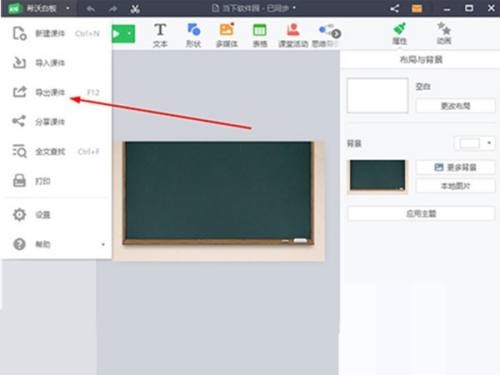
Task: Select the scissors cut tool in title bar
Action: tap(135, 9)
